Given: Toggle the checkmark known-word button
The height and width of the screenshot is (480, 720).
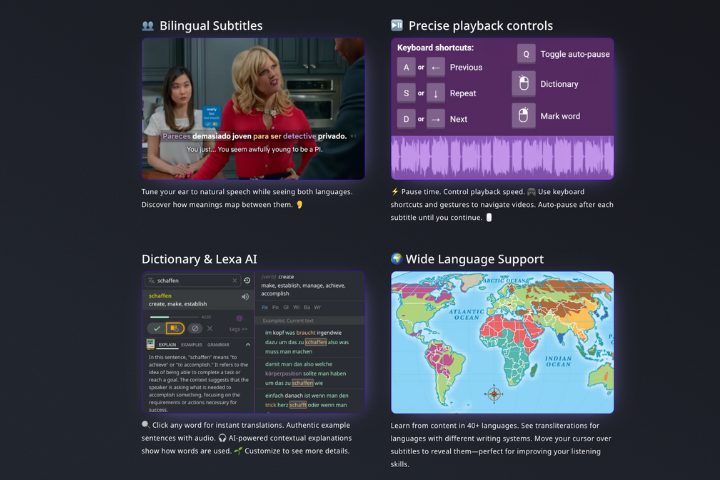Looking at the screenshot, I should click(155, 328).
